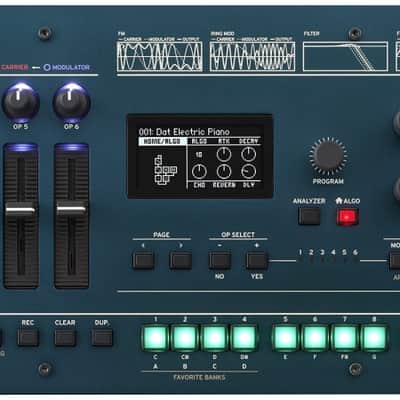Click the DECAY knob on the display
Viewport: 400px width, 400px height.
[x=249, y=155]
